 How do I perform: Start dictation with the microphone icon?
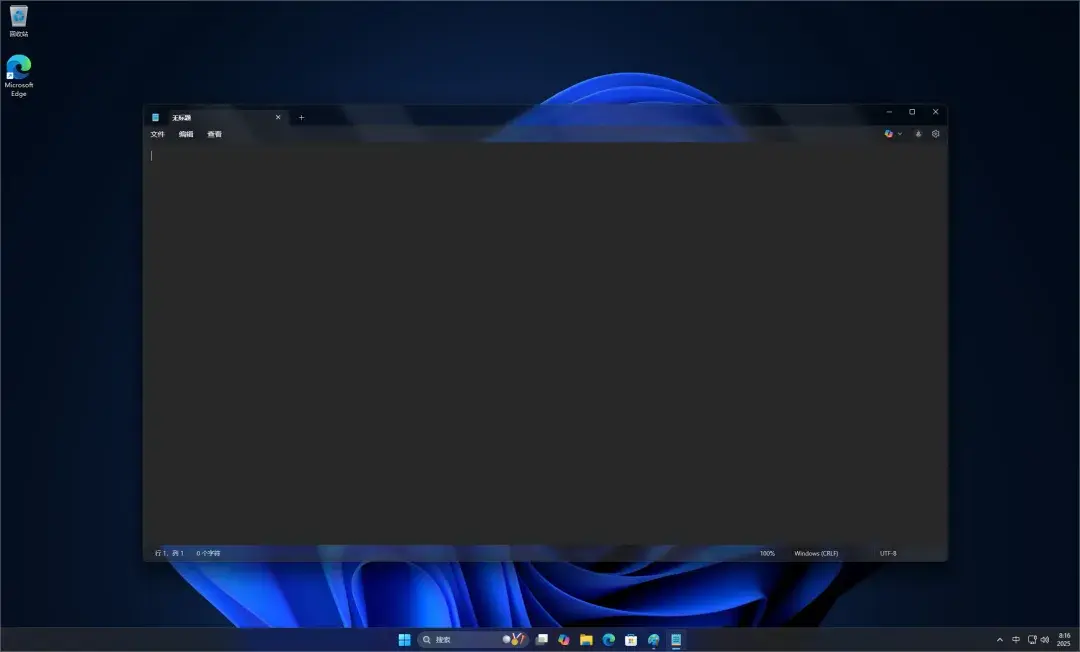(917, 133)
